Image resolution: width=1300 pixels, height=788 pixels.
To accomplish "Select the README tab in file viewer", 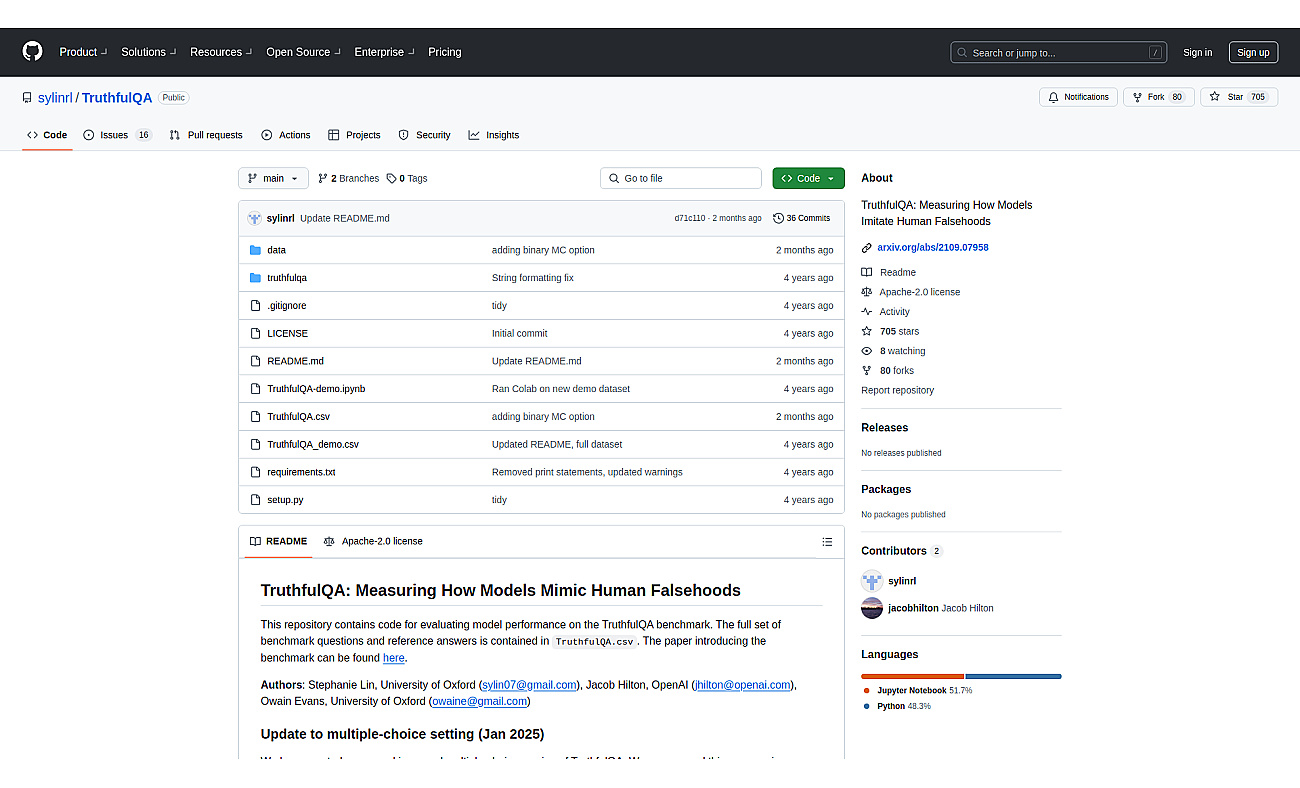I will (x=278, y=542).
